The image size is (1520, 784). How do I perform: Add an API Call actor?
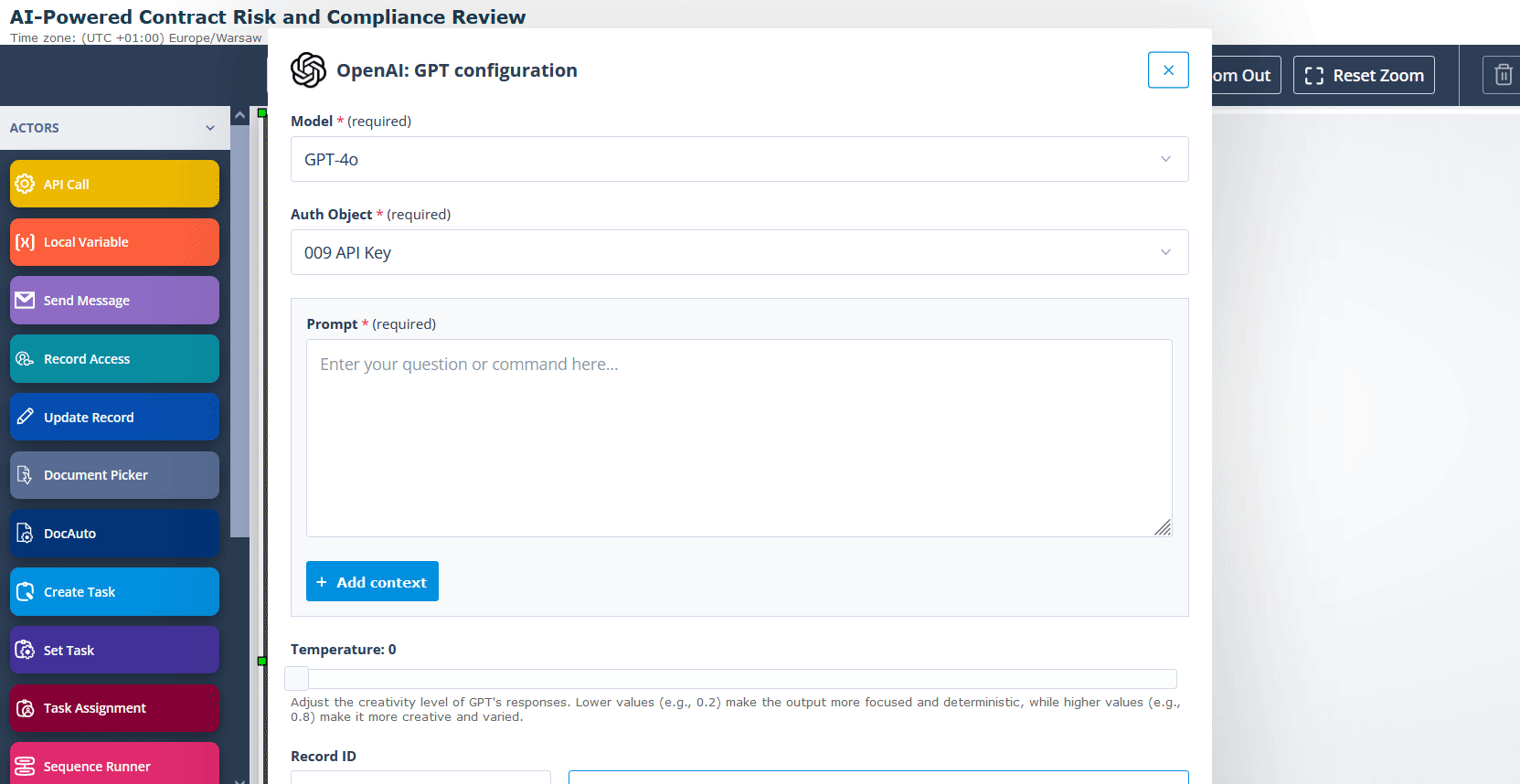pyautogui.click(x=114, y=184)
